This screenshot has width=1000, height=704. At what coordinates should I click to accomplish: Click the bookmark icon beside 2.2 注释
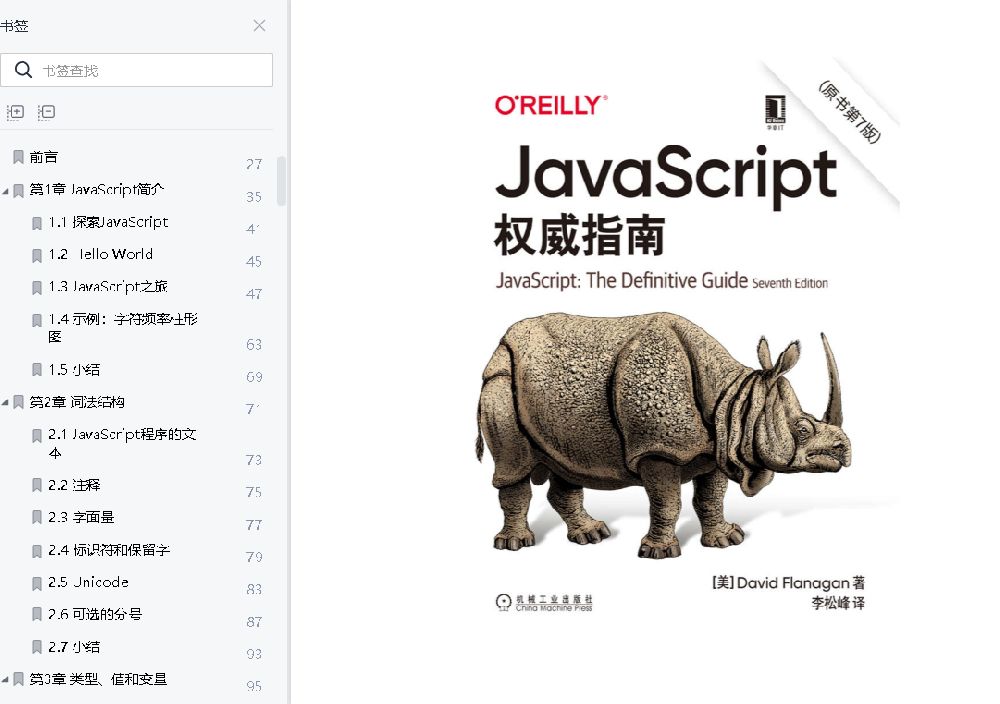[36, 484]
